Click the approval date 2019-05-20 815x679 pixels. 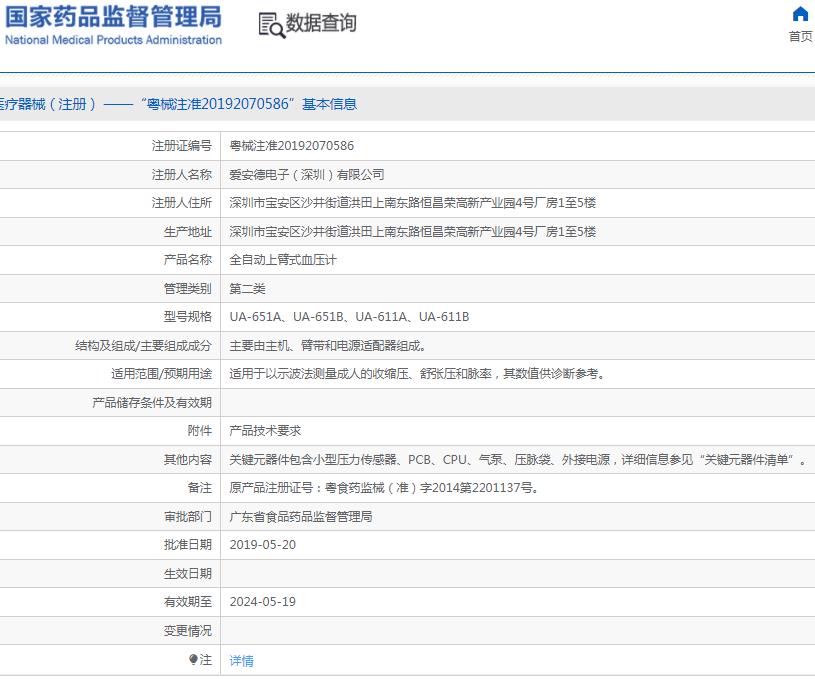(x=262, y=545)
